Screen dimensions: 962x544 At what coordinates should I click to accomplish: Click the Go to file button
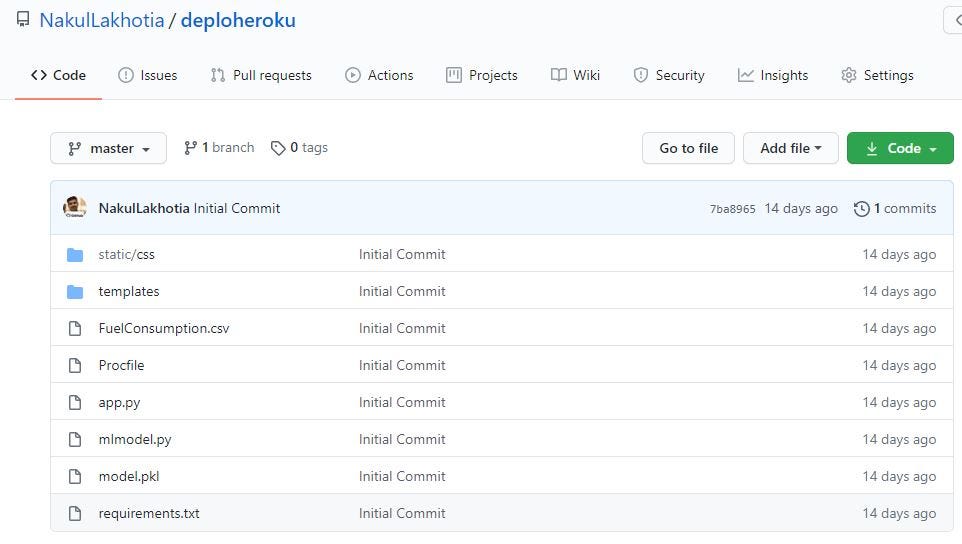click(x=688, y=148)
